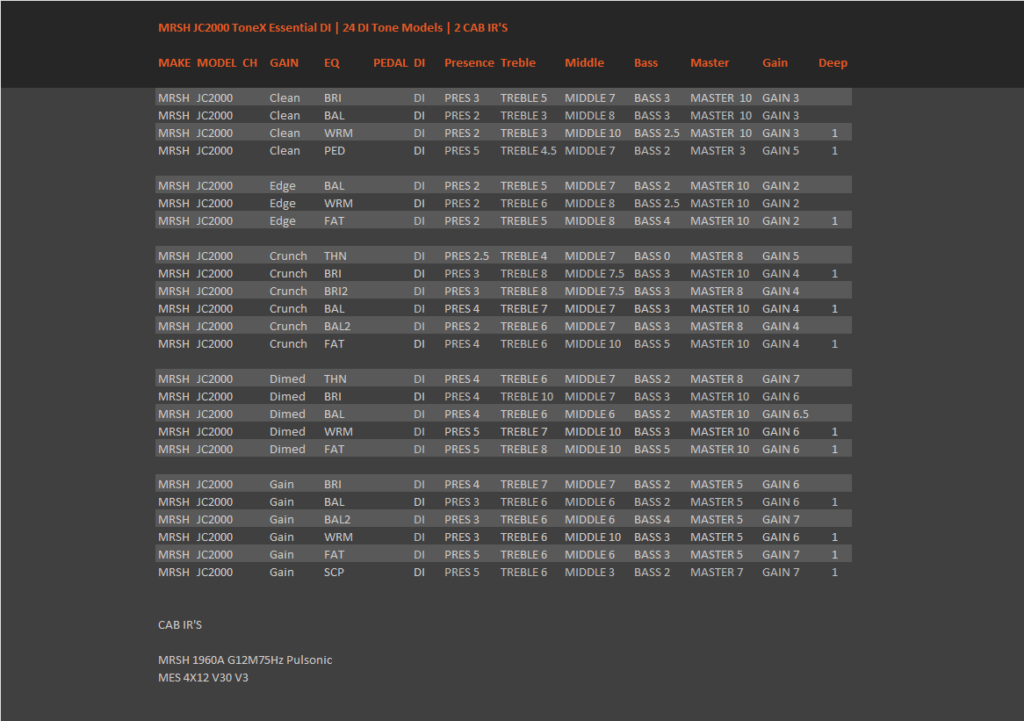The image size is (1024, 721).
Task: Select BRI2 in the Crunch BRI2 row
Action: (336, 291)
